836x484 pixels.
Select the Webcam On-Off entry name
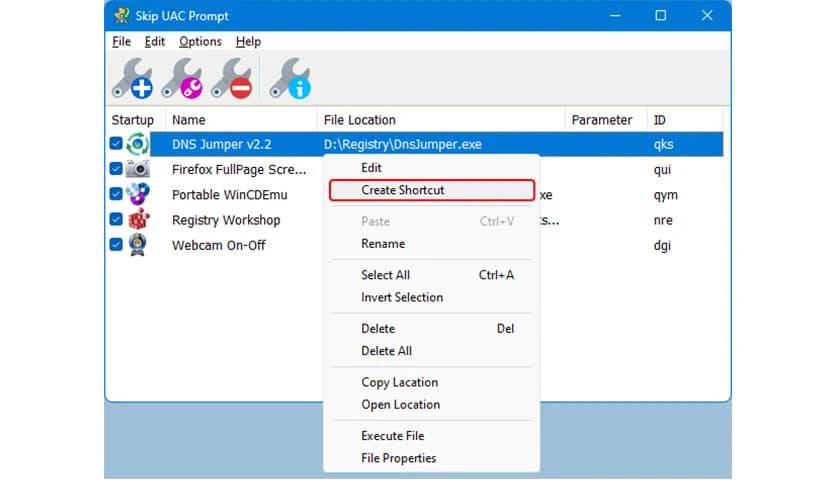[219, 245]
